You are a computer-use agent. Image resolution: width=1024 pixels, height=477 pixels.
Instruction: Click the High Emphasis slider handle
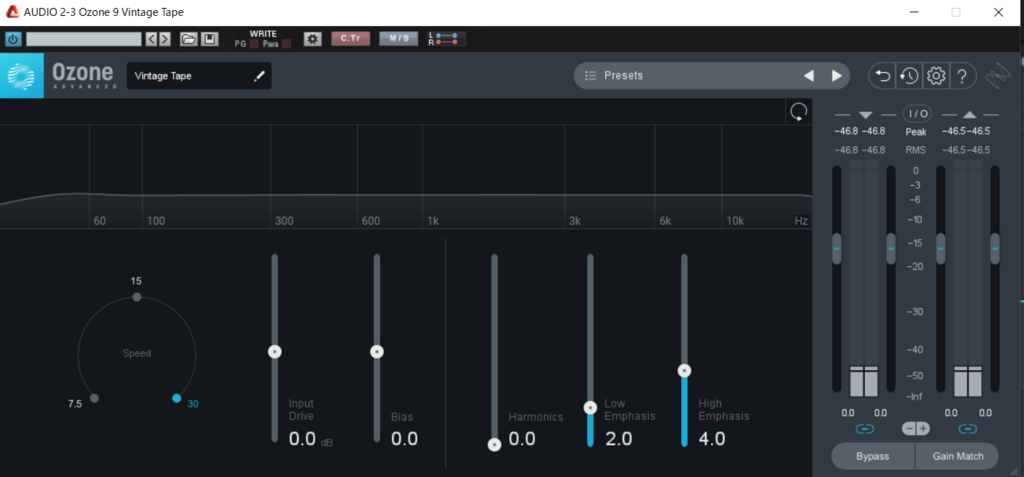[684, 370]
